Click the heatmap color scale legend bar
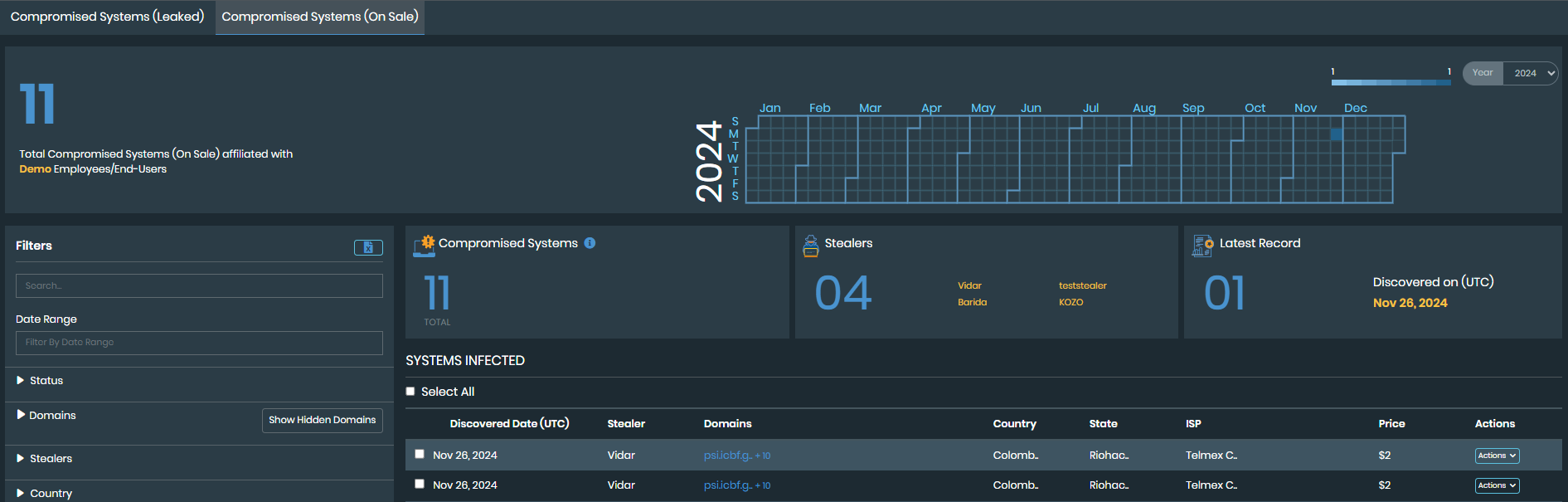 click(1391, 82)
